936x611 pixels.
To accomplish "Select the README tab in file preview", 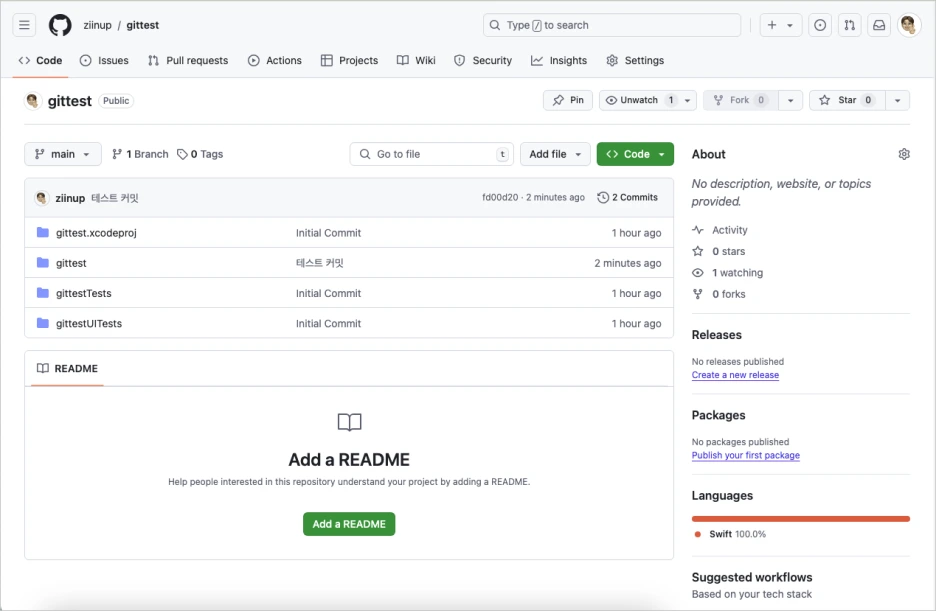I will click(x=67, y=368).
